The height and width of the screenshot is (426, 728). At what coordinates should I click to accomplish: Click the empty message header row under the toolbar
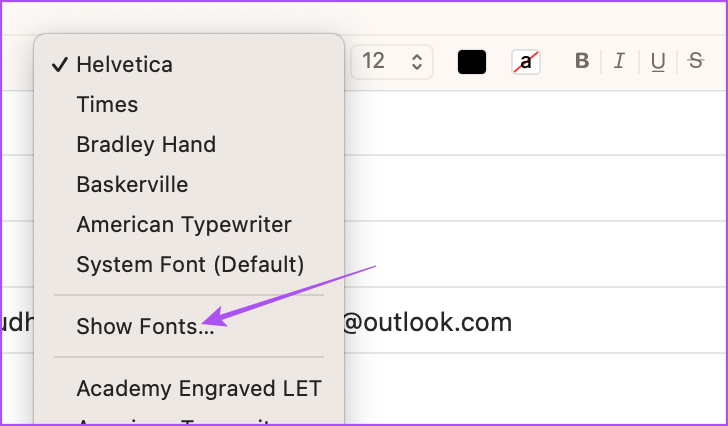534,123
